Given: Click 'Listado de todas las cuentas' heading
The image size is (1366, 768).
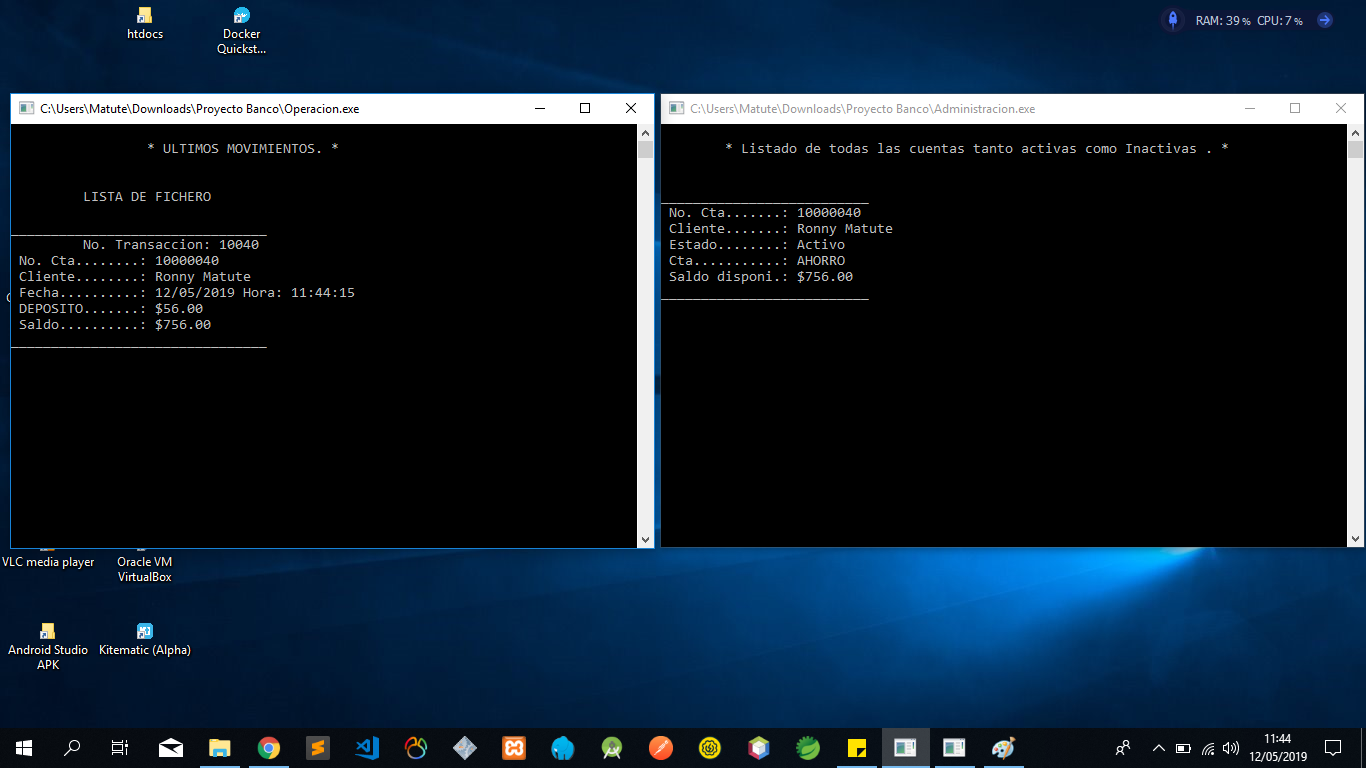Looking at the screenshot, I should click(977, 148).
